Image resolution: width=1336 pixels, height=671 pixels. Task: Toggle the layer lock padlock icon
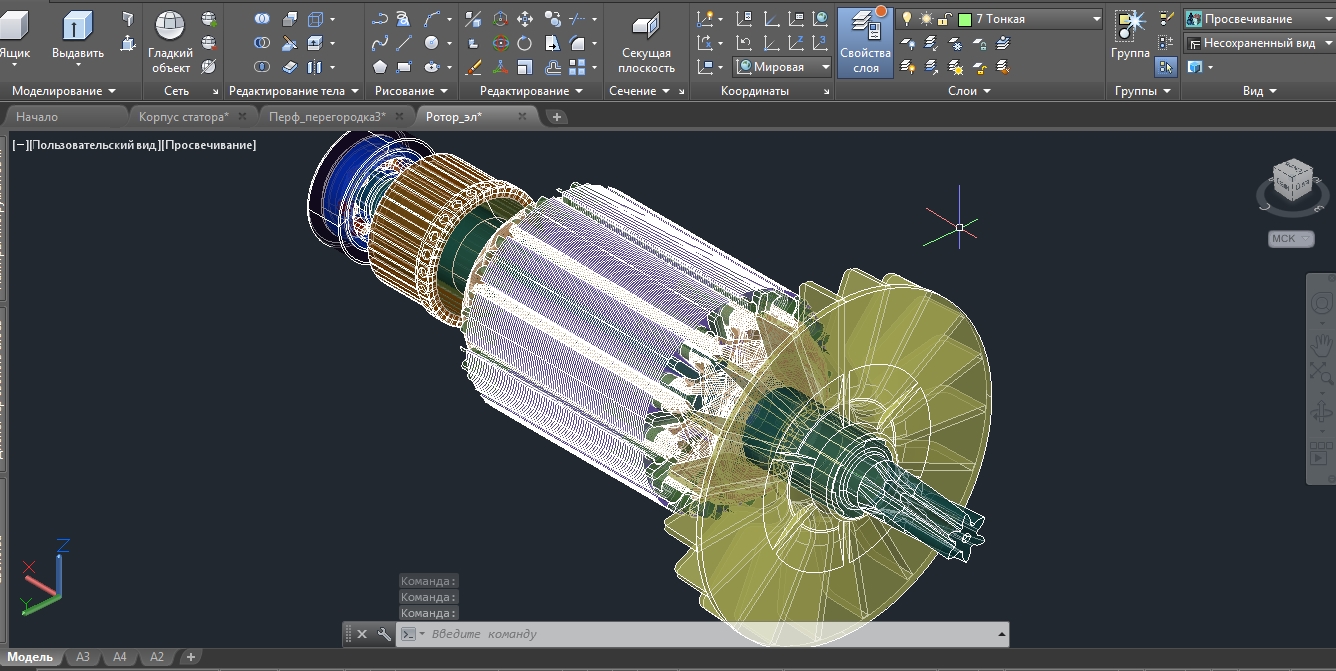(945, 19)
